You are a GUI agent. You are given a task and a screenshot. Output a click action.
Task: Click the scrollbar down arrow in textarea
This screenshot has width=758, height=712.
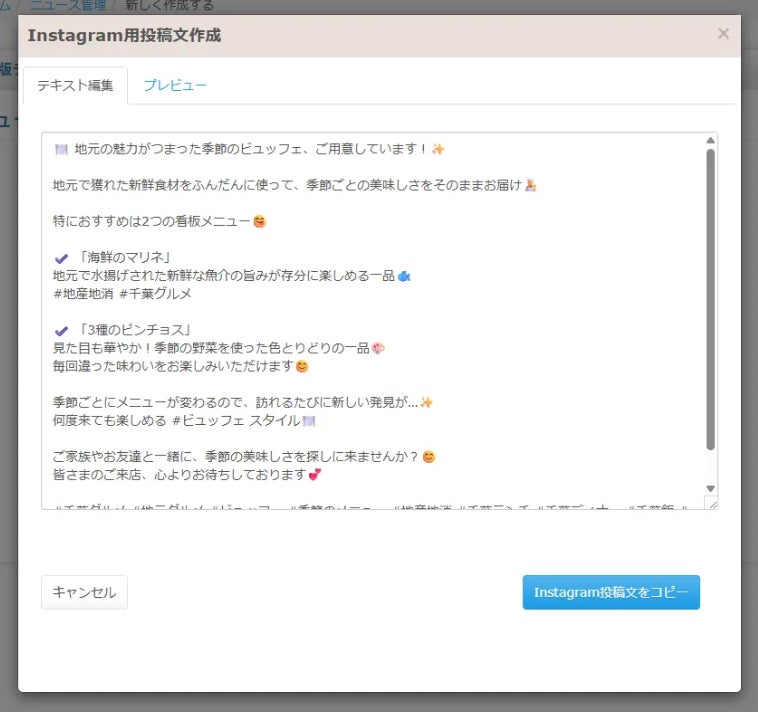point(710,488)
